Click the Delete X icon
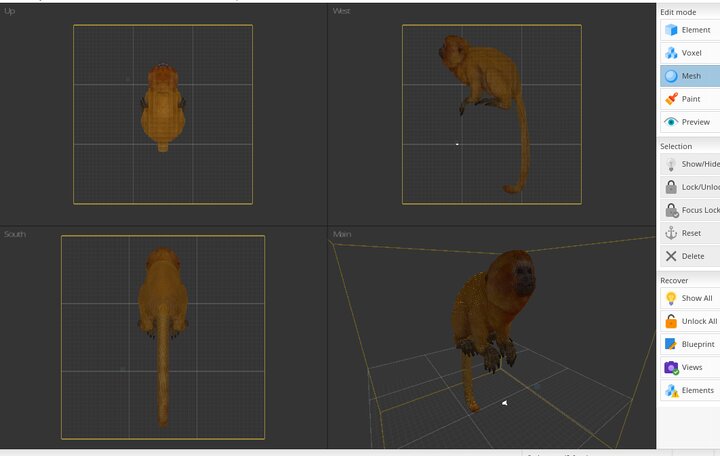The height and width of the screenshot is (456, 720). pos(671,256)
